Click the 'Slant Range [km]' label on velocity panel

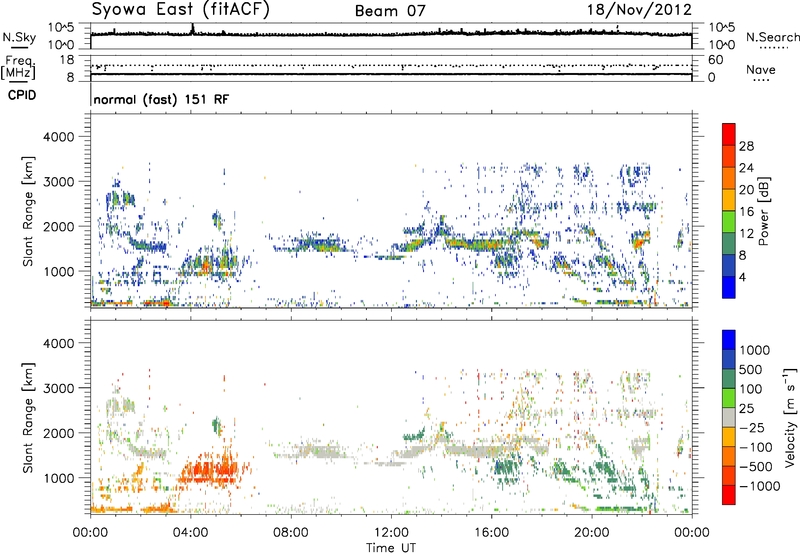[x=28, y=417]
